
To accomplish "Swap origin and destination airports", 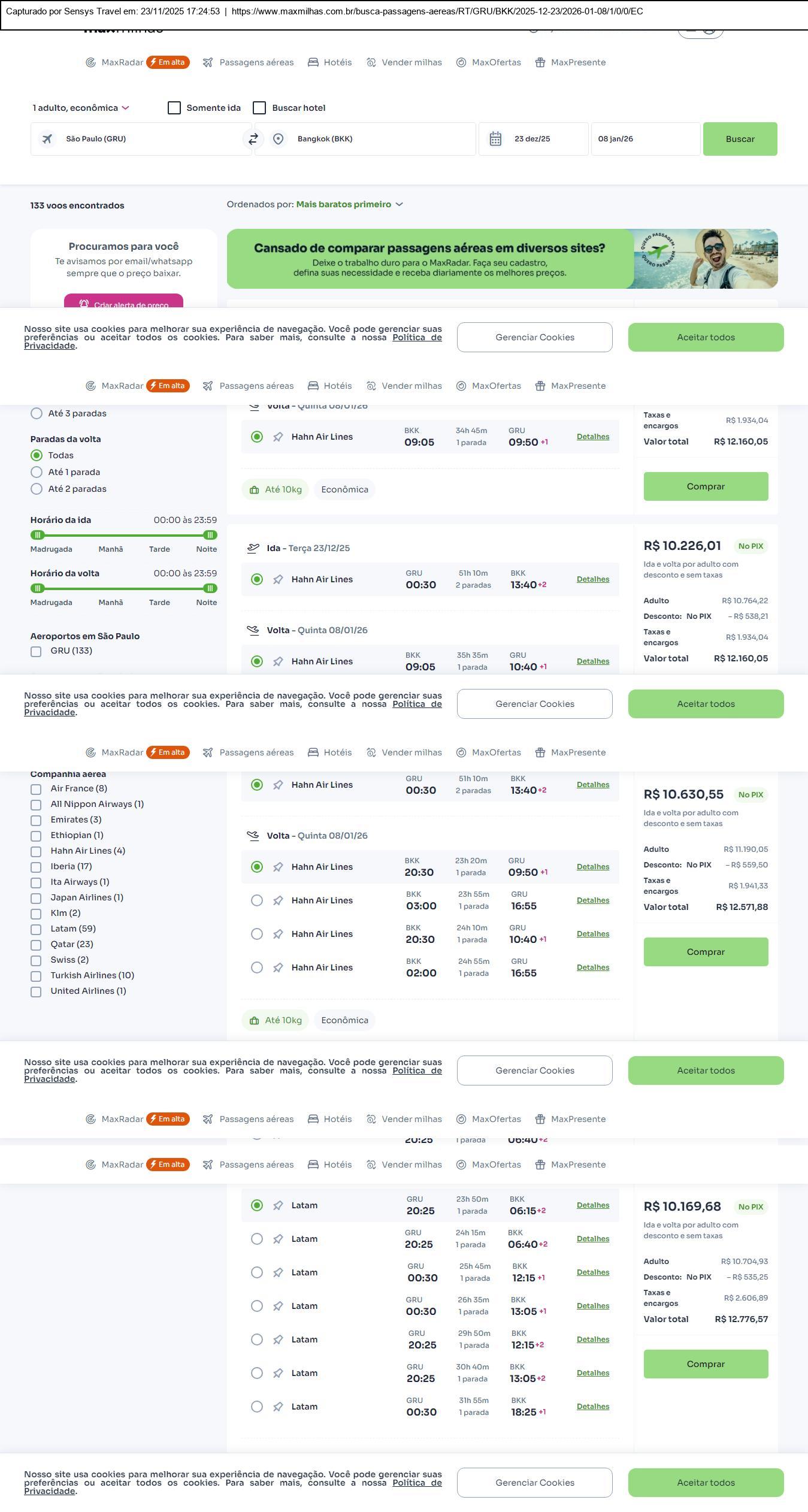I will [253, 139].
